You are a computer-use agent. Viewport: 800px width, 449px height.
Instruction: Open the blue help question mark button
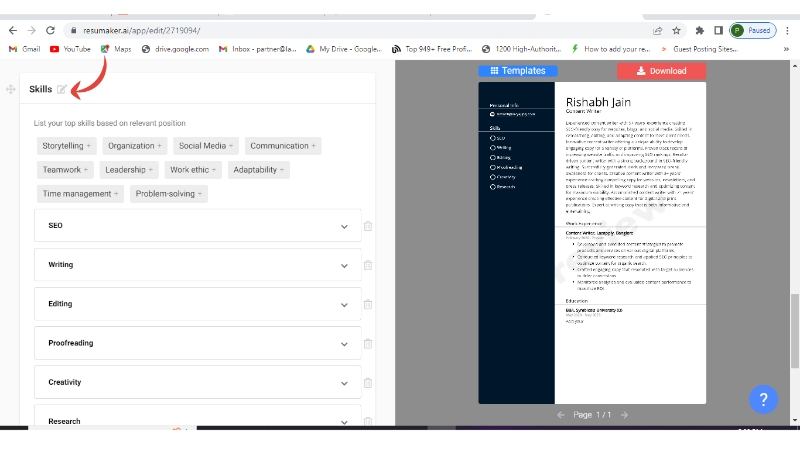[763, 400]
